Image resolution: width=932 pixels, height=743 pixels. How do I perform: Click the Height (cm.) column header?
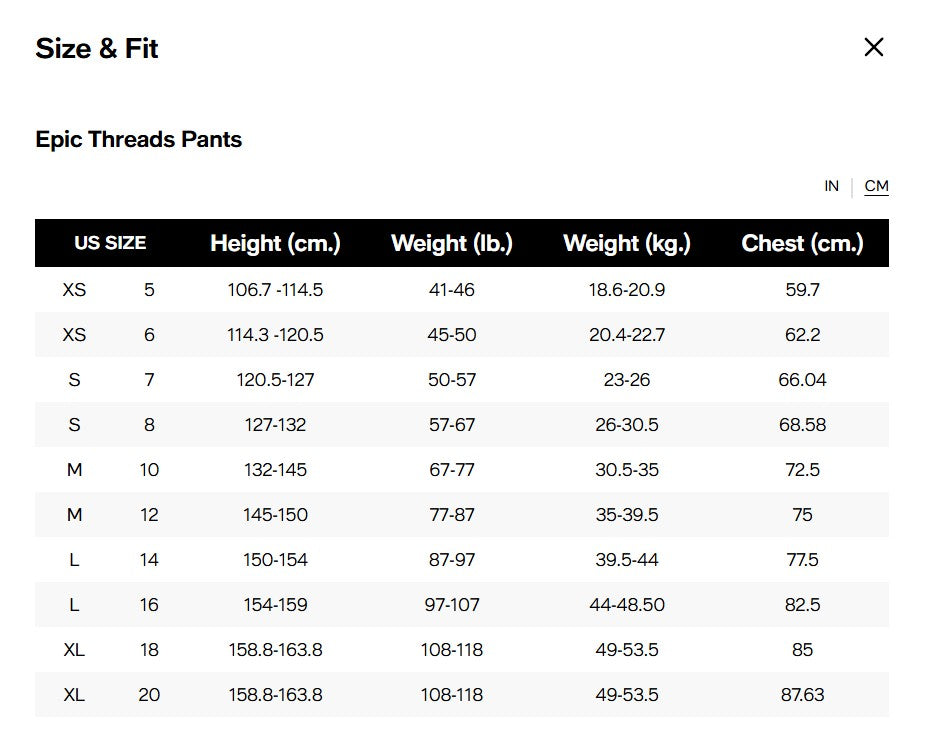(275, 243)
